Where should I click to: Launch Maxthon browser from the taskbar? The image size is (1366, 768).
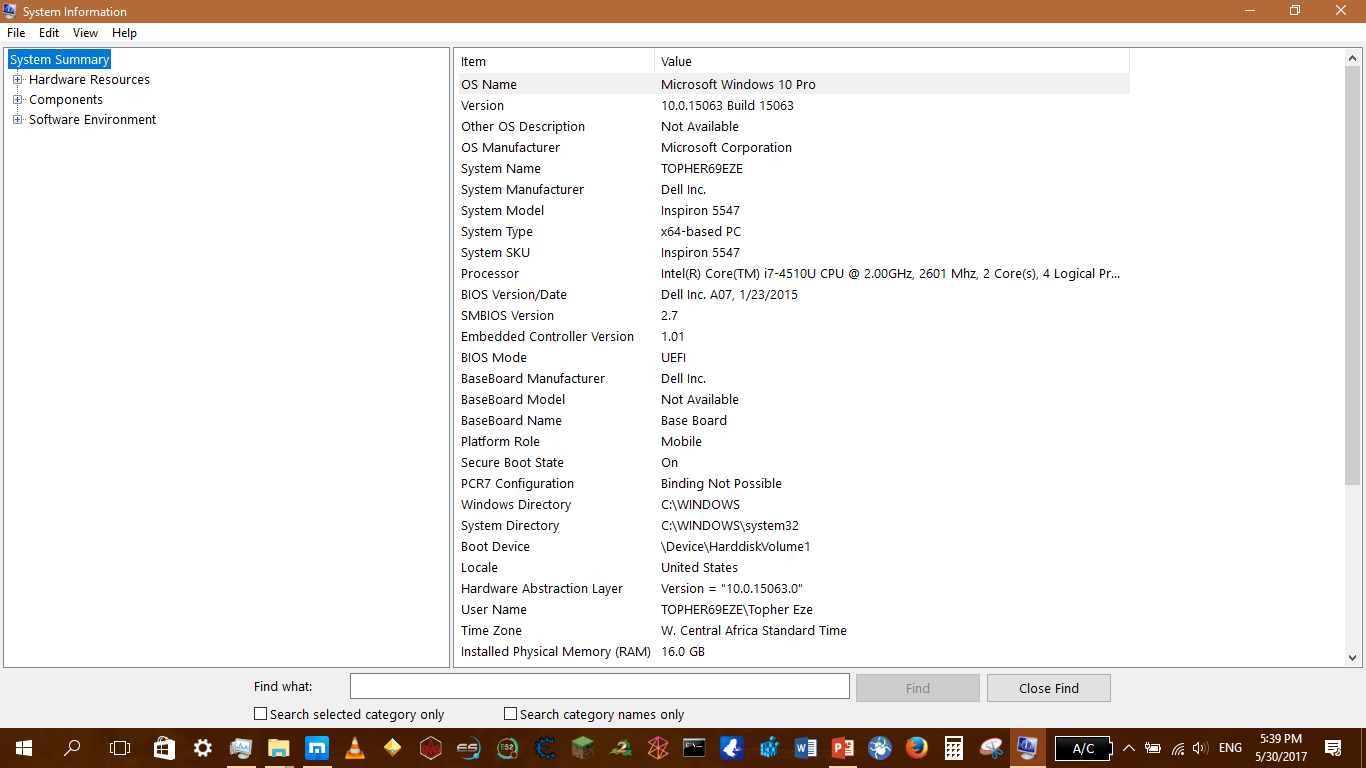[x=317, y=748]
